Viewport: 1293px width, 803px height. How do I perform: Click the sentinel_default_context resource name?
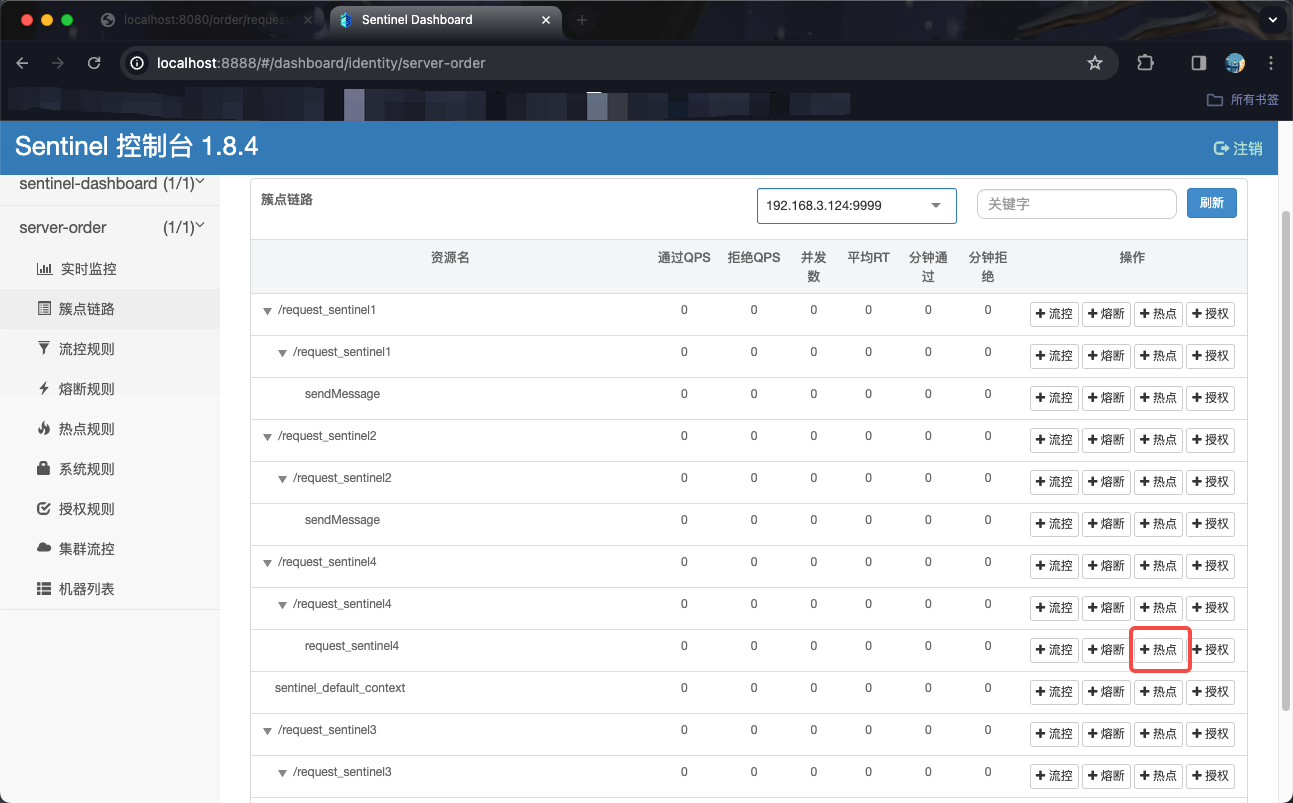tap(340, 688)
